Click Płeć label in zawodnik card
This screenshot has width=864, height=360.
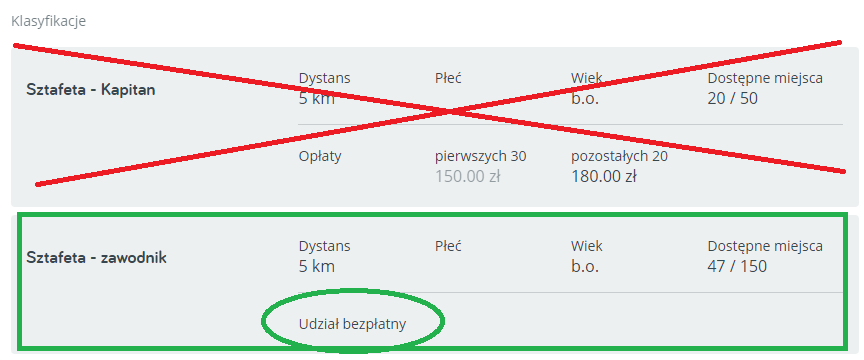click(x=448, y=246)
